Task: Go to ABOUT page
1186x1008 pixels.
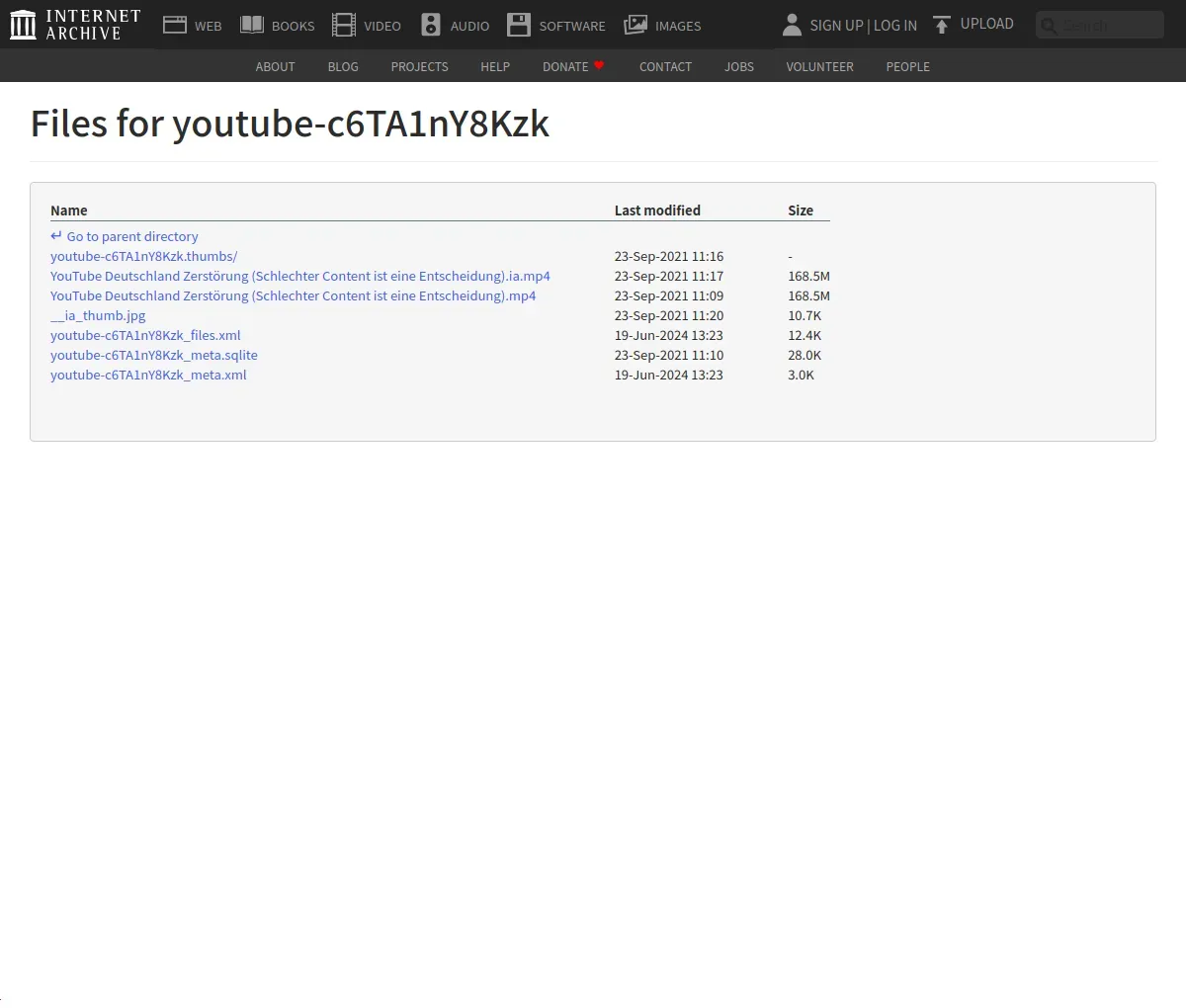Action: pyautogui.click(x=276, y=66)
